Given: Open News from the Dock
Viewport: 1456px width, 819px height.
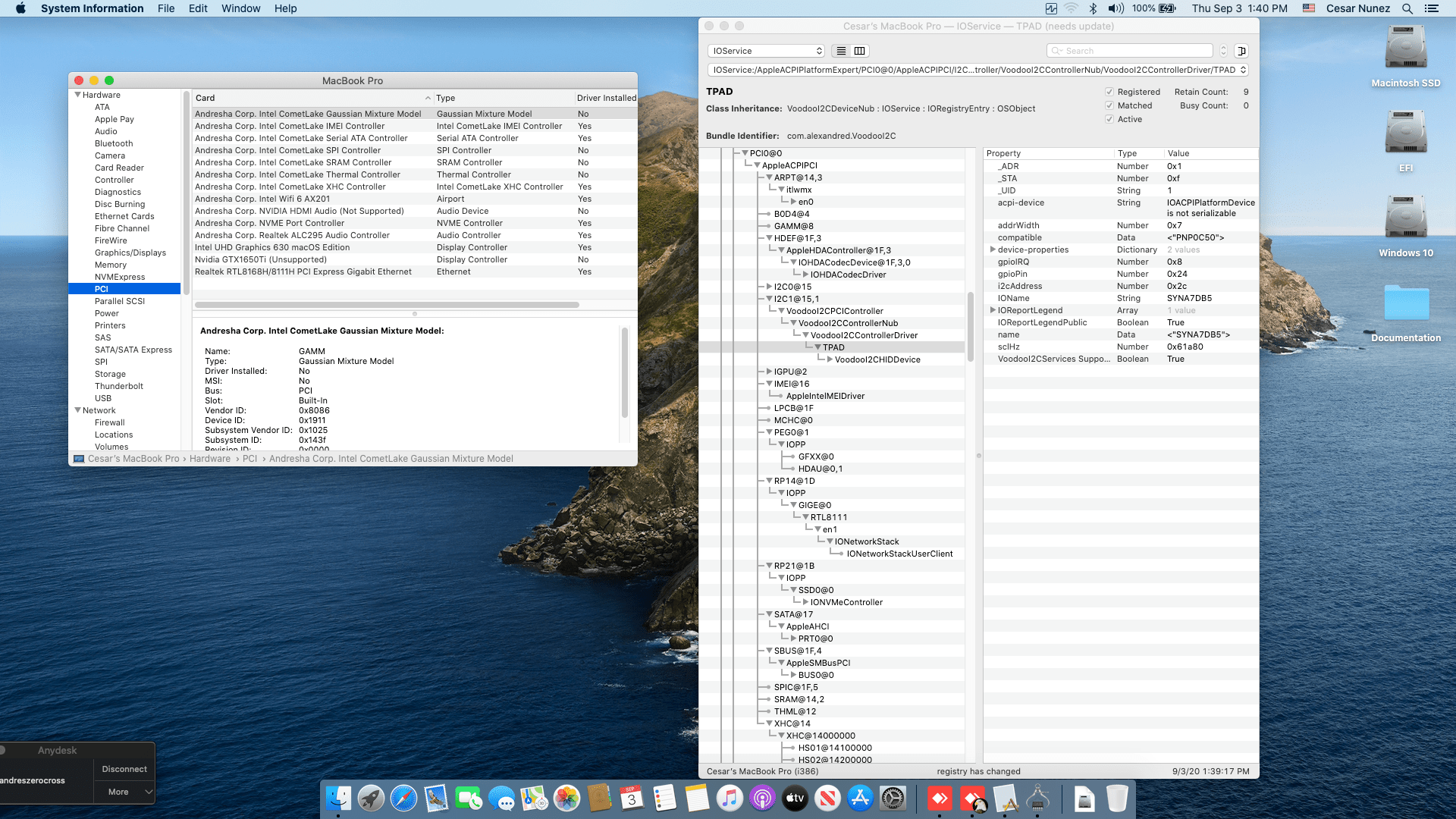Looking at the screenshot, I should coord(827,799).
